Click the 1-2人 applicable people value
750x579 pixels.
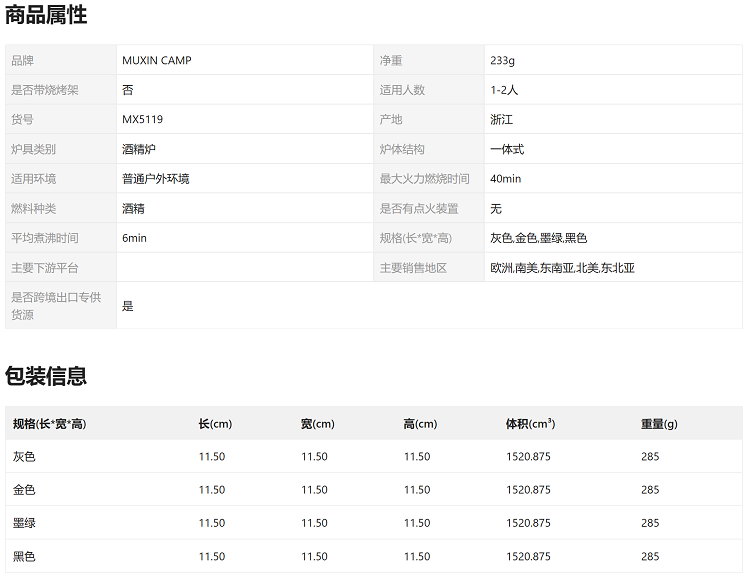click(x=504, y=90)
